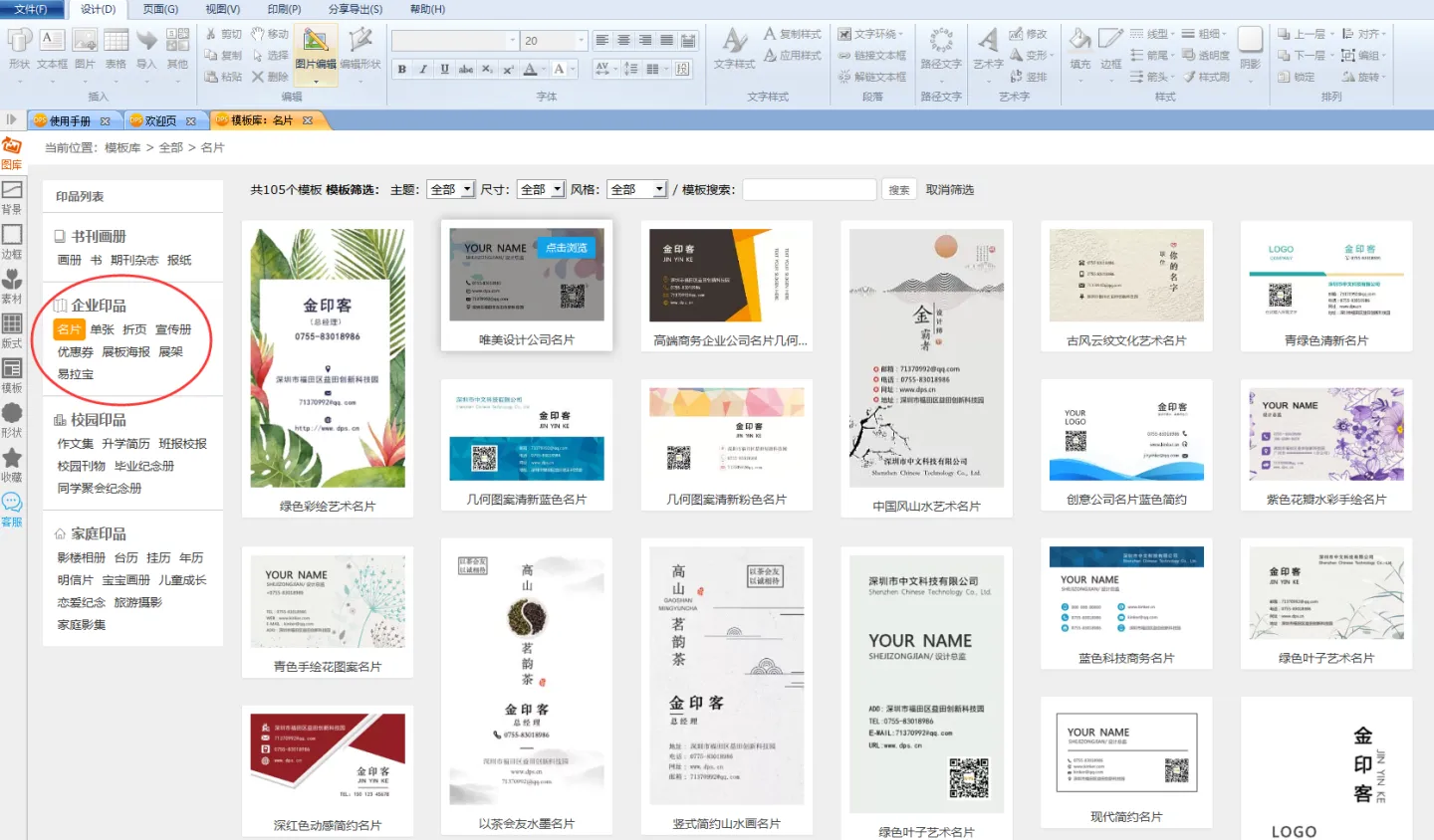Insert a 文本框 (text box)
Viewport: 1434px width, 840px height.
[52, 48]
